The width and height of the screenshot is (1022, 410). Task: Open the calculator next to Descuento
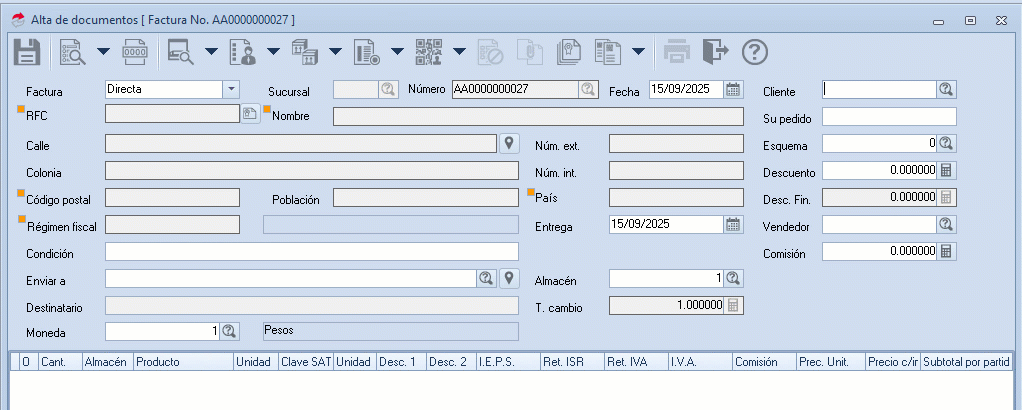pyautogui.click(x=946, y=170)
